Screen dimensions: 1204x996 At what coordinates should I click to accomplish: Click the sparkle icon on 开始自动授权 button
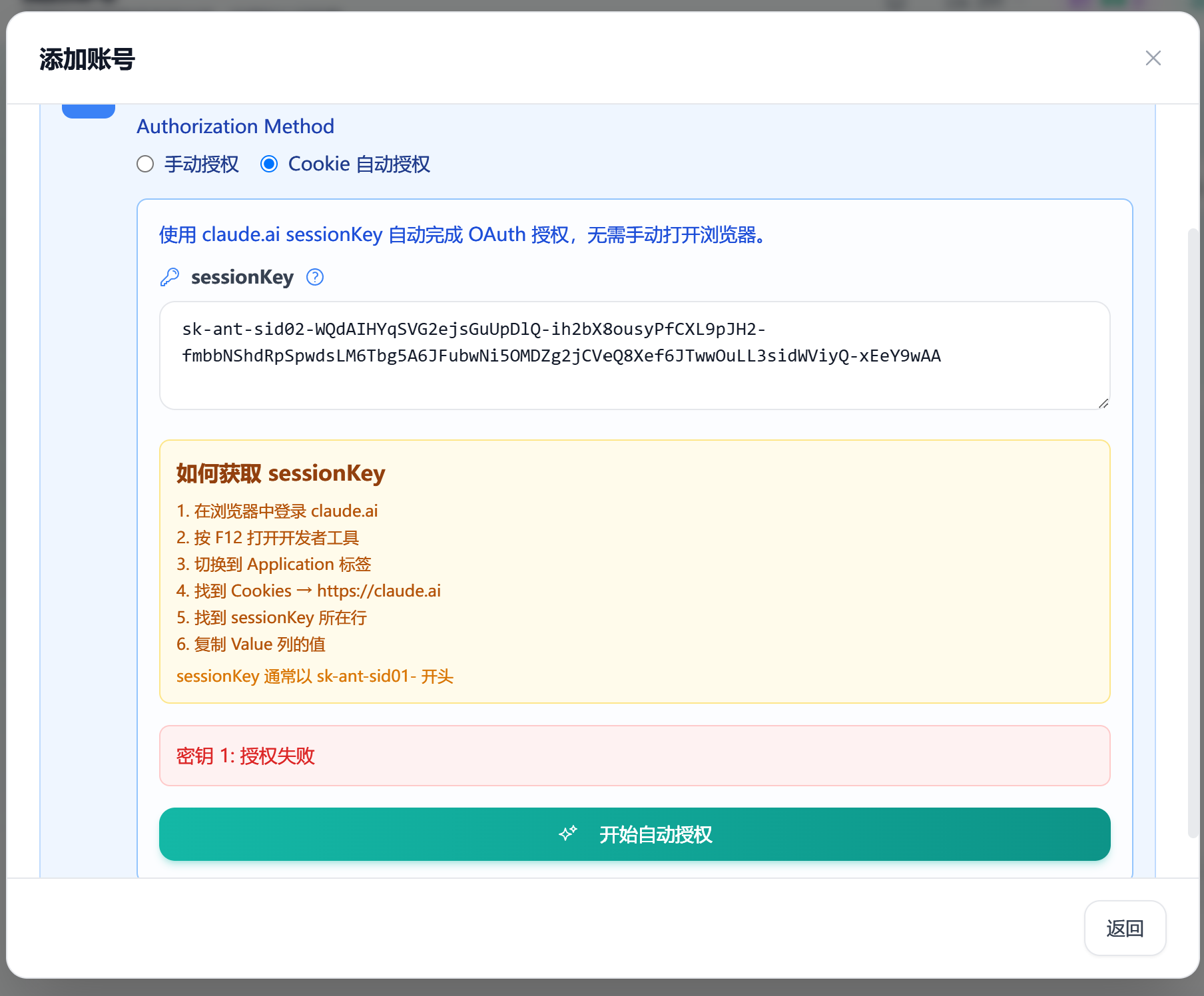click(568, 834)
